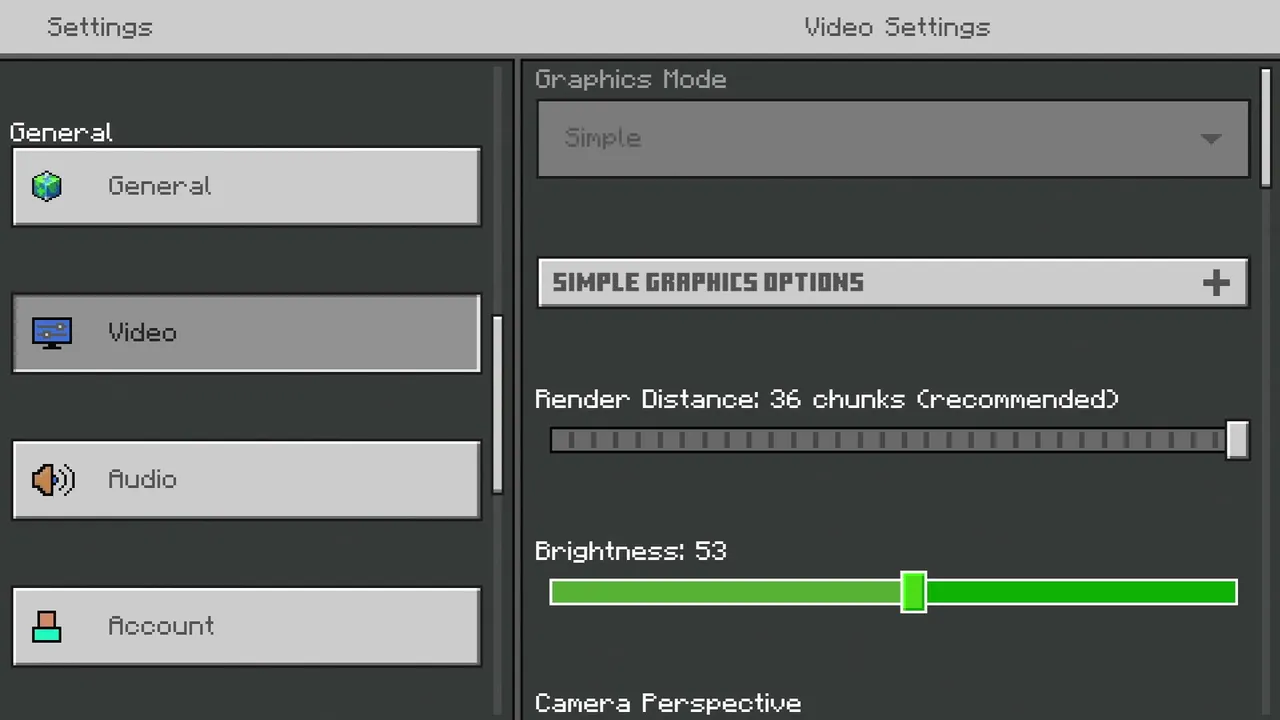Switch to the Audio settings tab
This screenshot has height=720, width=1280.
coord(246,480)
